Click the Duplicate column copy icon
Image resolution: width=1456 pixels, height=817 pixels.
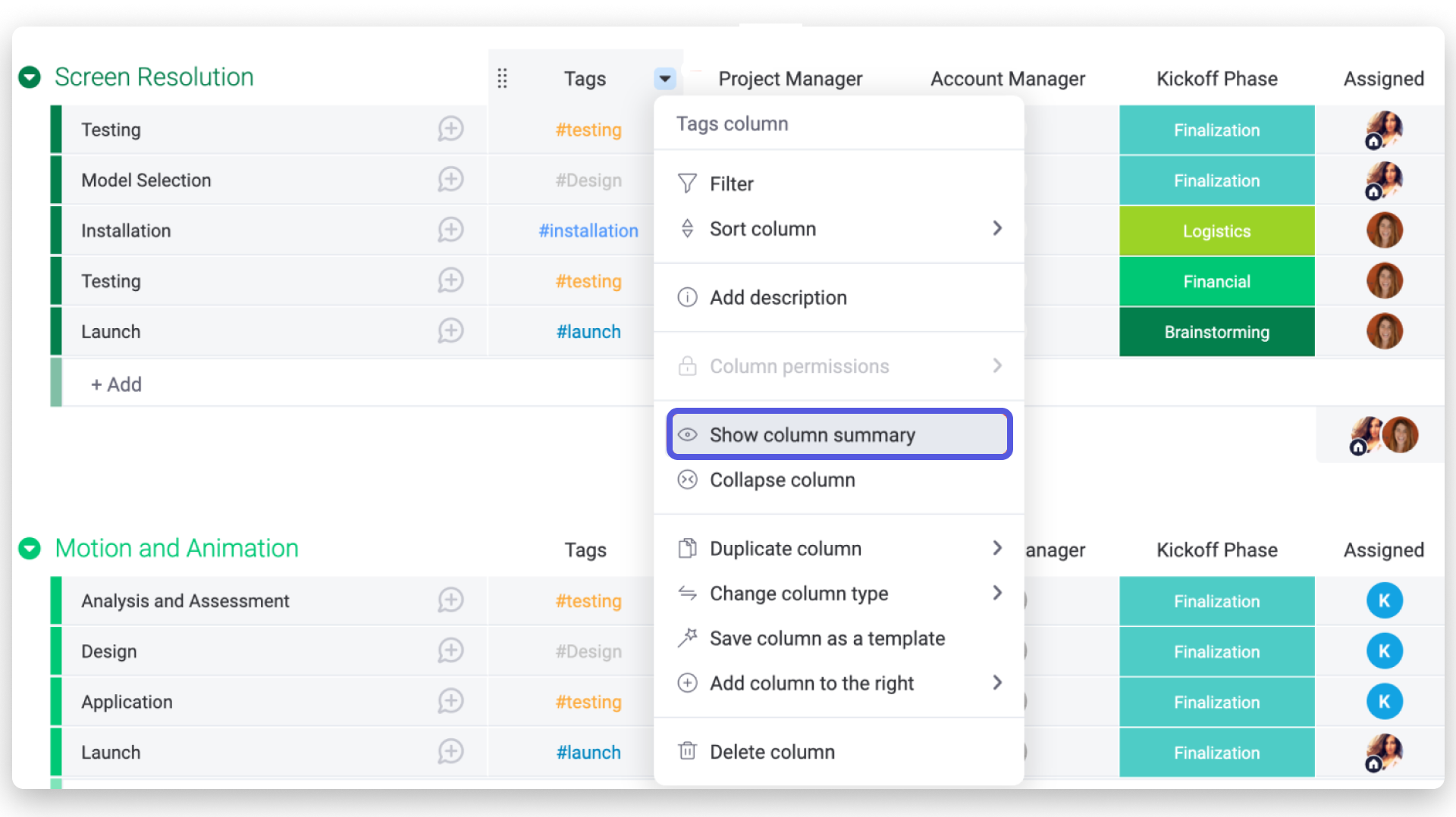coord(687,548)
